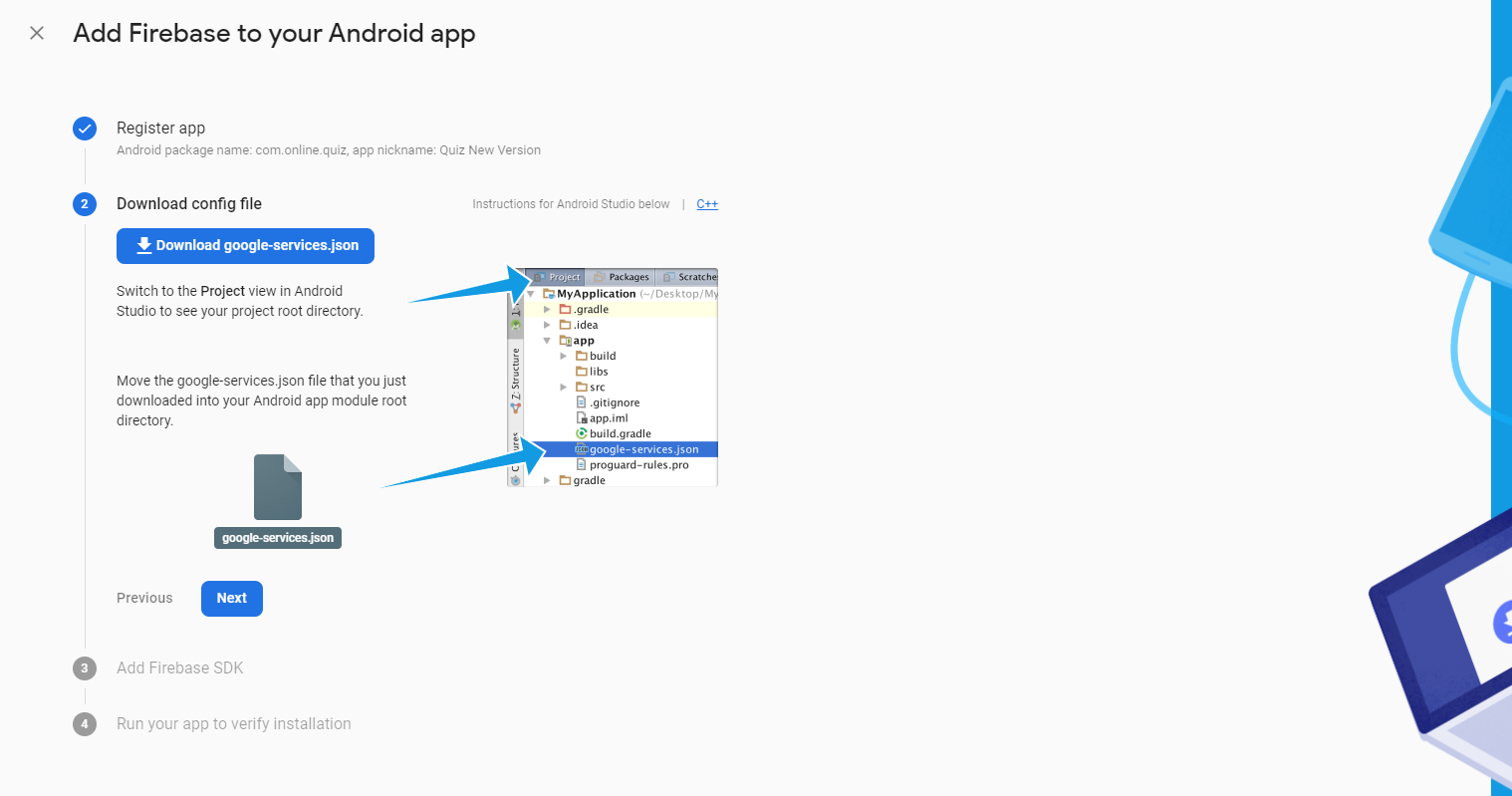Select the Project tab in the illustration
The width and height of the screenshot is (1512, 796).
pos(558,277)
